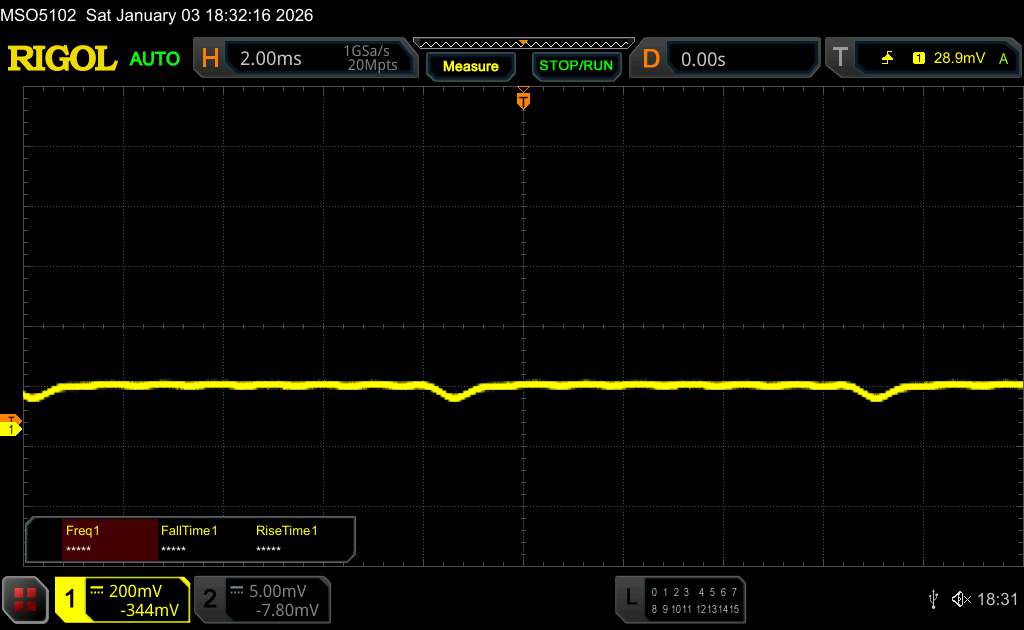The width and height of the screenshot is (1024, 630).
Task: Toggle acquisition with the STOP/RUN button
Action: [x=575, y=66]
